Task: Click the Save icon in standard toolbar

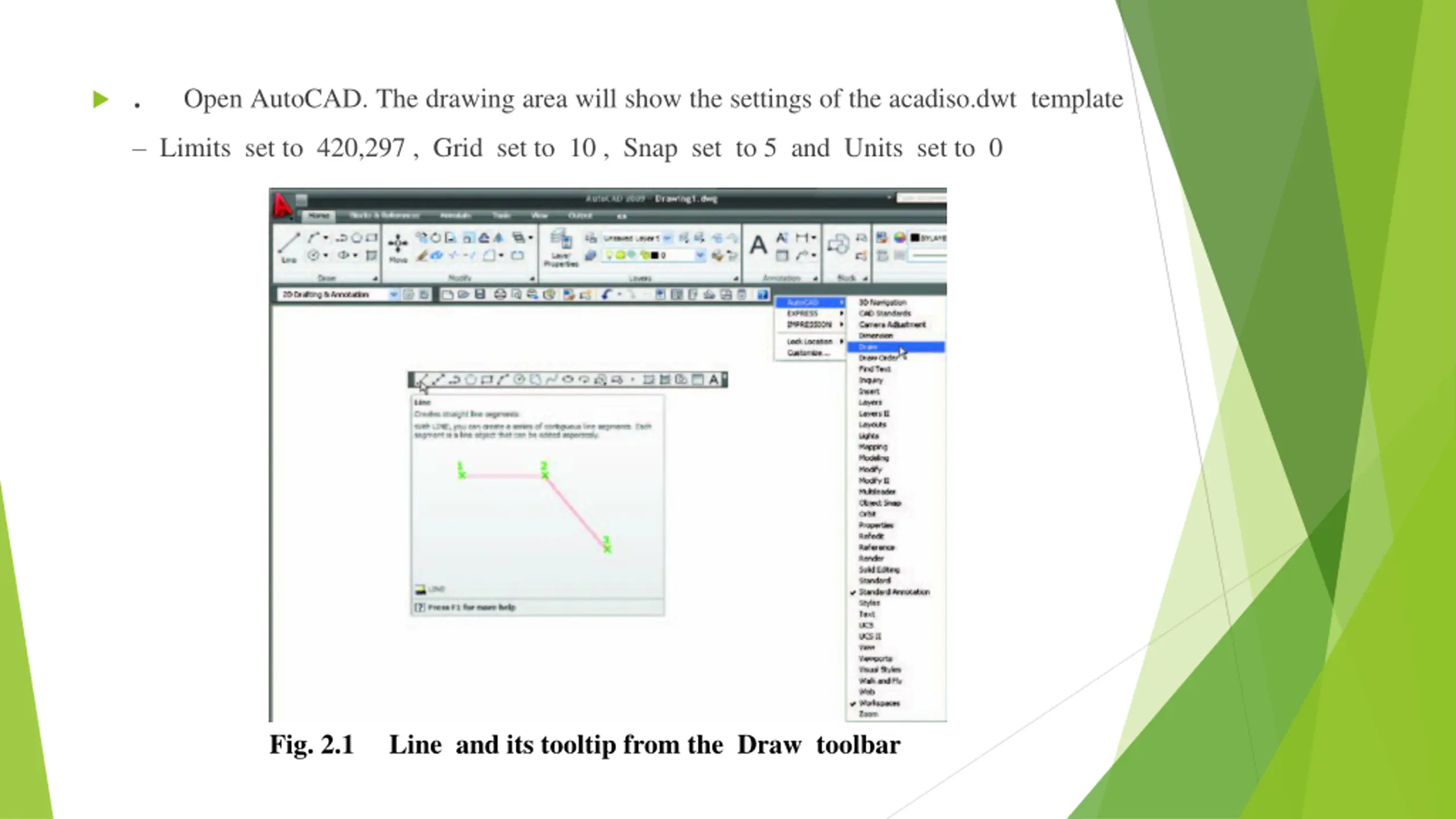Action: coord(480,294)
